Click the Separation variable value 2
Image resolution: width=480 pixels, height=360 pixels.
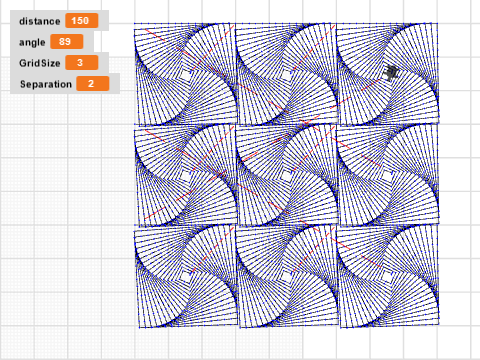(x=93, y=84)
